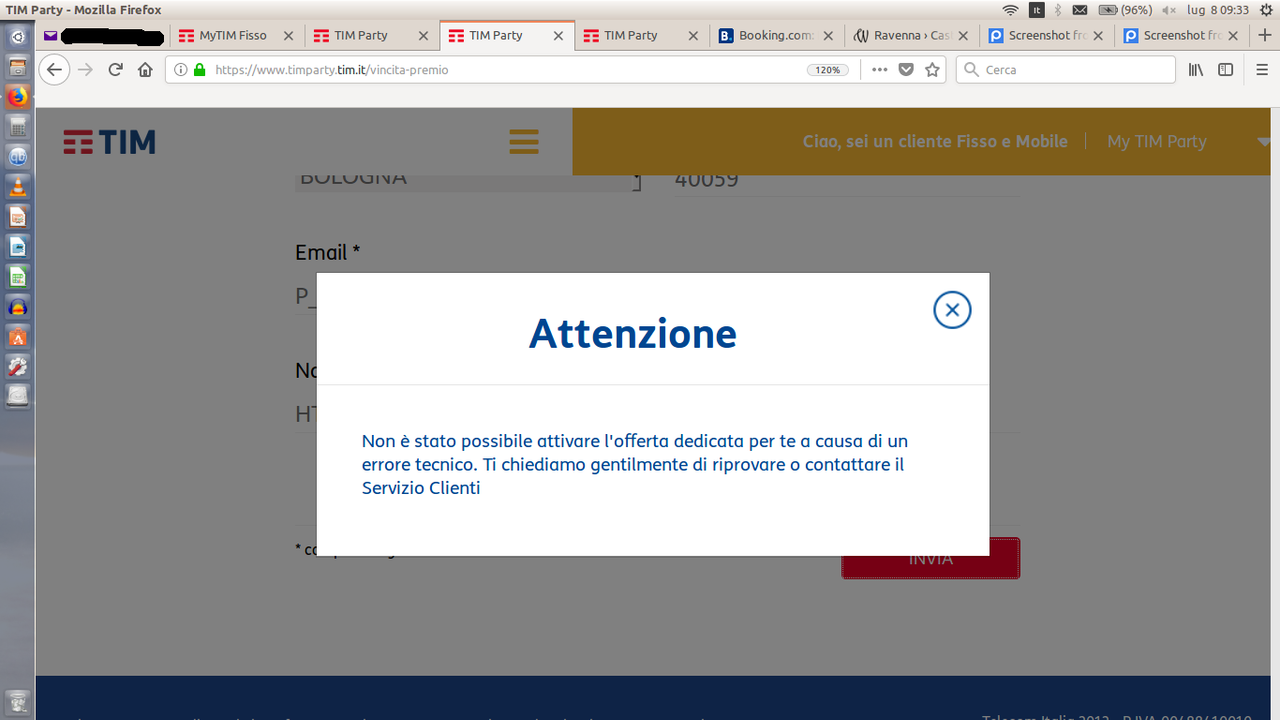
Task: Click the My TIM Party link
Action: [x=1157, y=142]
